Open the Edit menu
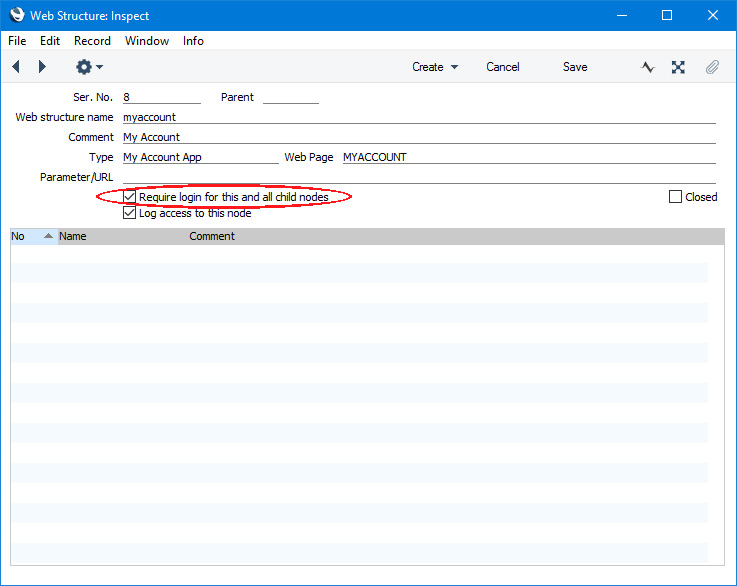 pos(50,41)
